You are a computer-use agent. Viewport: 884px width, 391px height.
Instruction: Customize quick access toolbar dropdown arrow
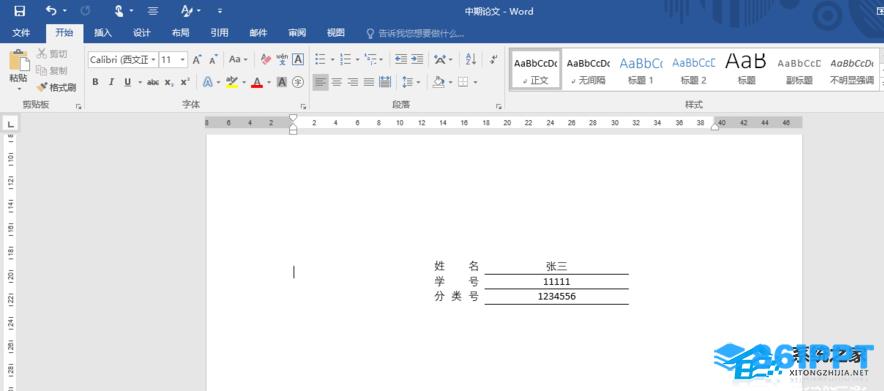coord(220,11)
